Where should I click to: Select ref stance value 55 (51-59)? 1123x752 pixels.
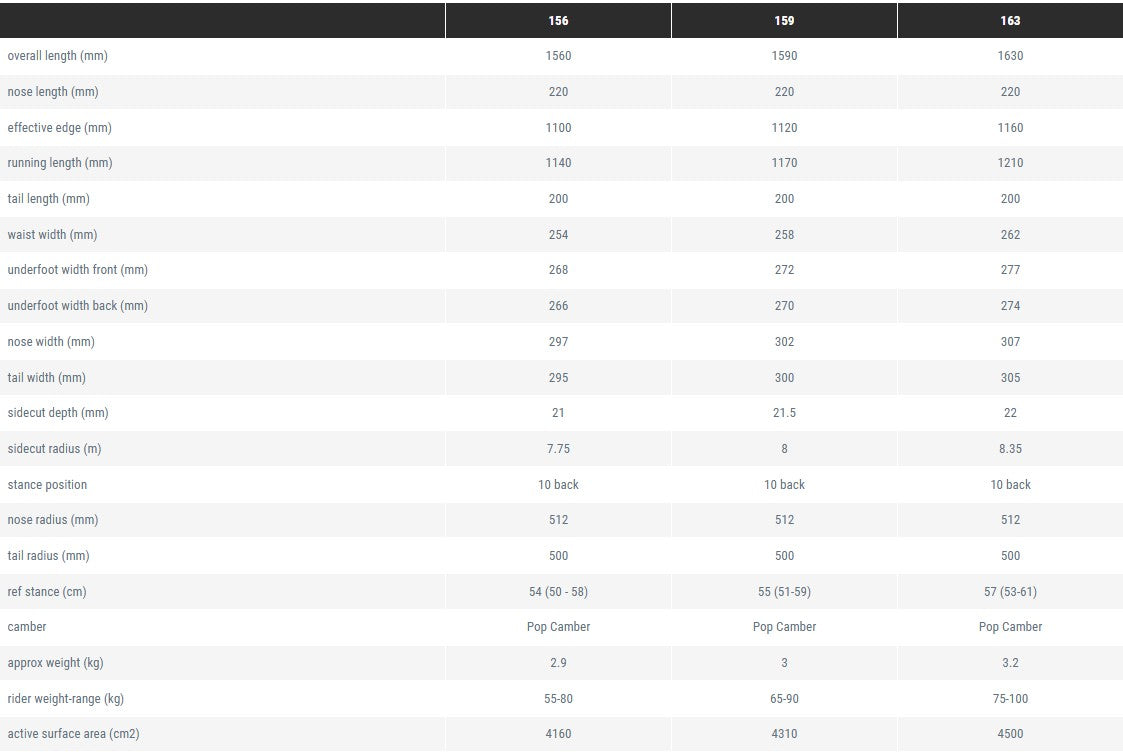point(784,592)
